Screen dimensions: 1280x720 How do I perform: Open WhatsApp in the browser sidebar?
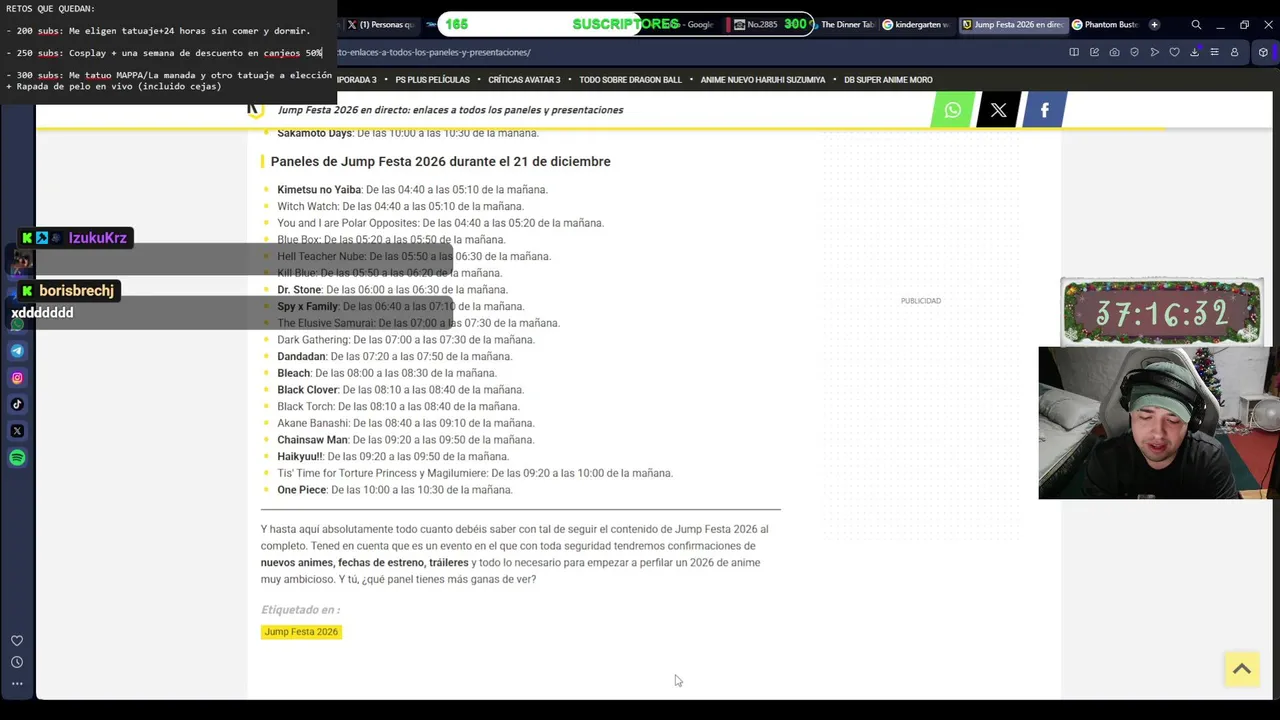17,325
